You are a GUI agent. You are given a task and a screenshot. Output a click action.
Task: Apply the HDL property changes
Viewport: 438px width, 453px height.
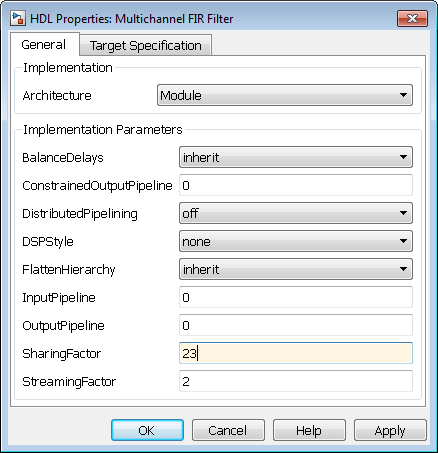point(390,430)
